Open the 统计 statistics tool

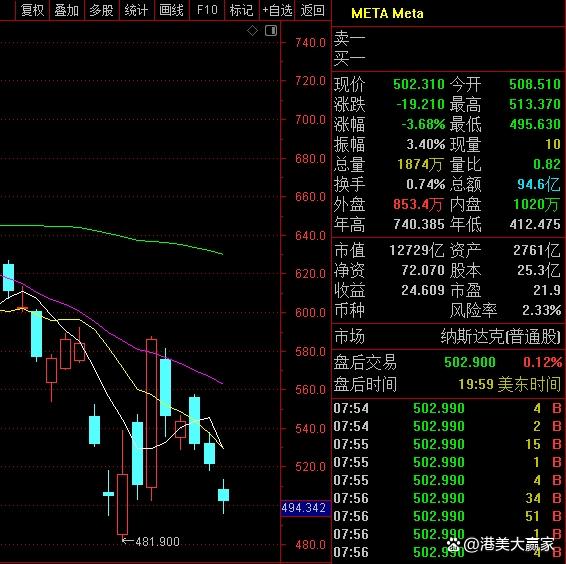tap(136, 10)
